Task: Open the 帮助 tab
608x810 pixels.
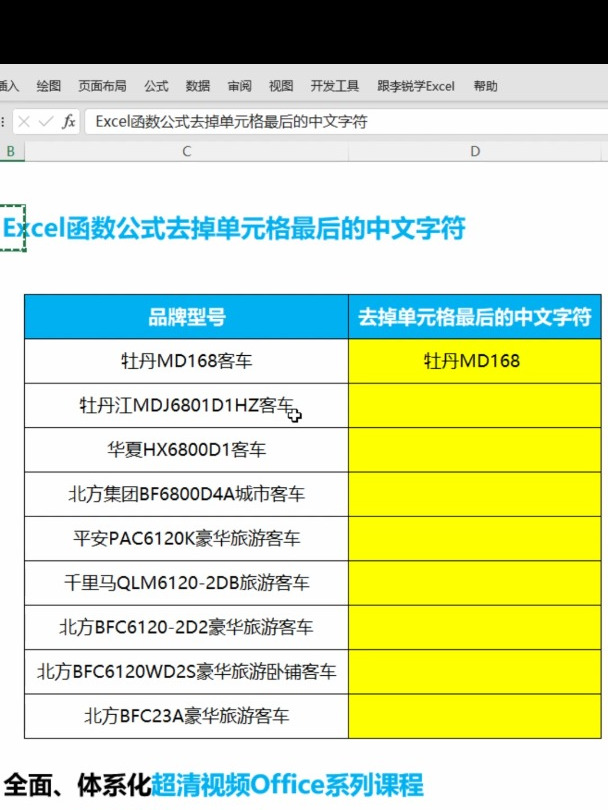Action: click(486, 86)
